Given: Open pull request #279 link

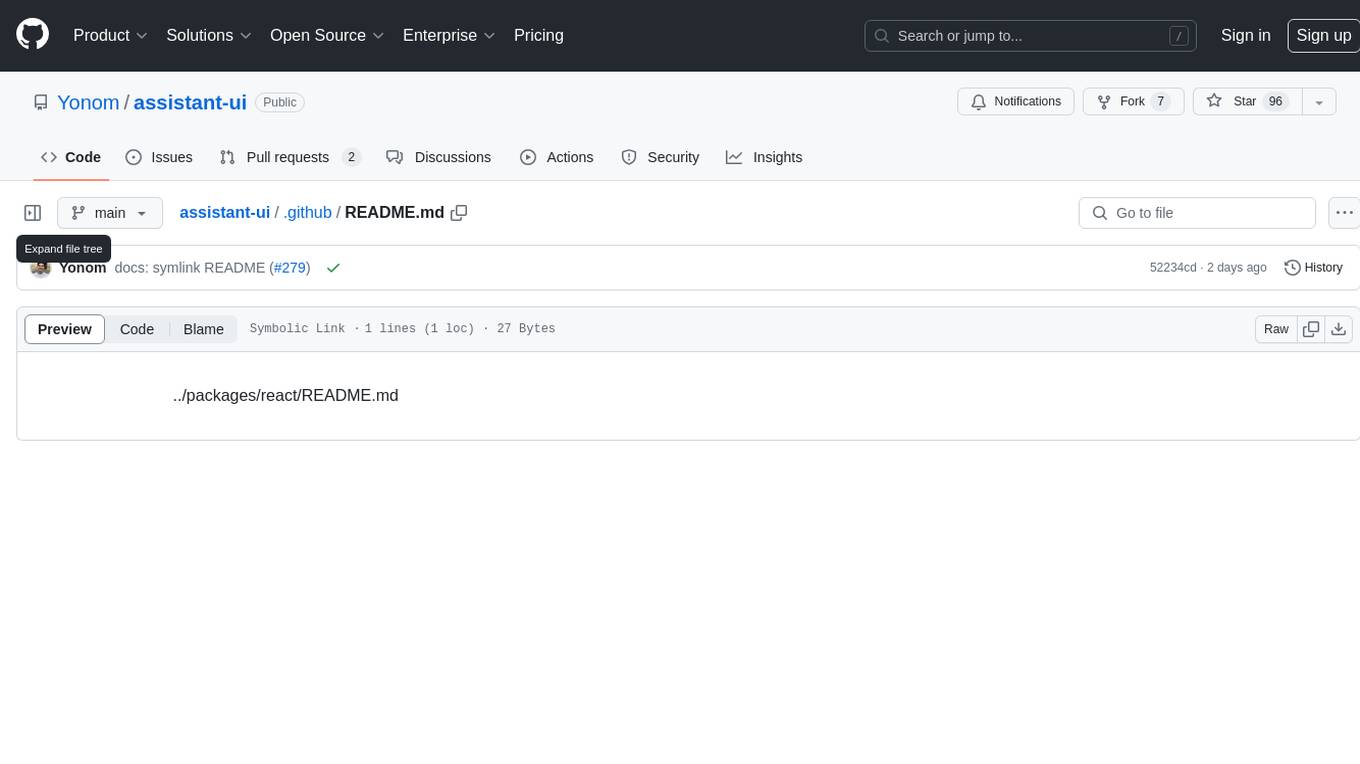Looking at the screenshot, I should click(x=290, y=268).
